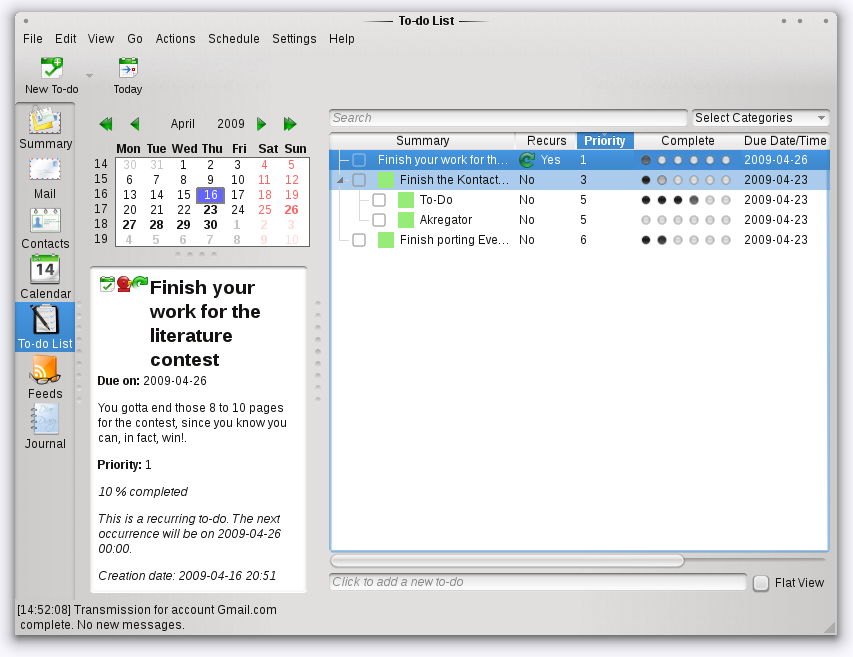
Task: Sort by the Recurs column header
Action: [x=546, y=141]
